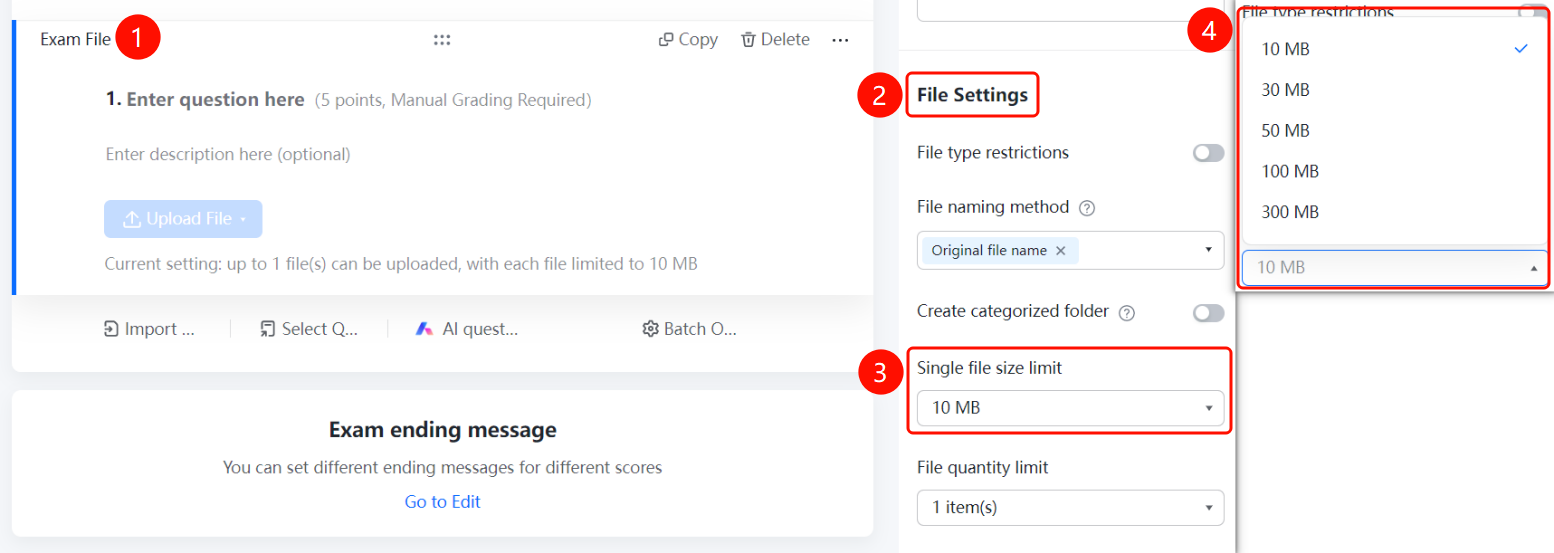Collapse the open 10 MB size dropdown field

[1394, 268]
